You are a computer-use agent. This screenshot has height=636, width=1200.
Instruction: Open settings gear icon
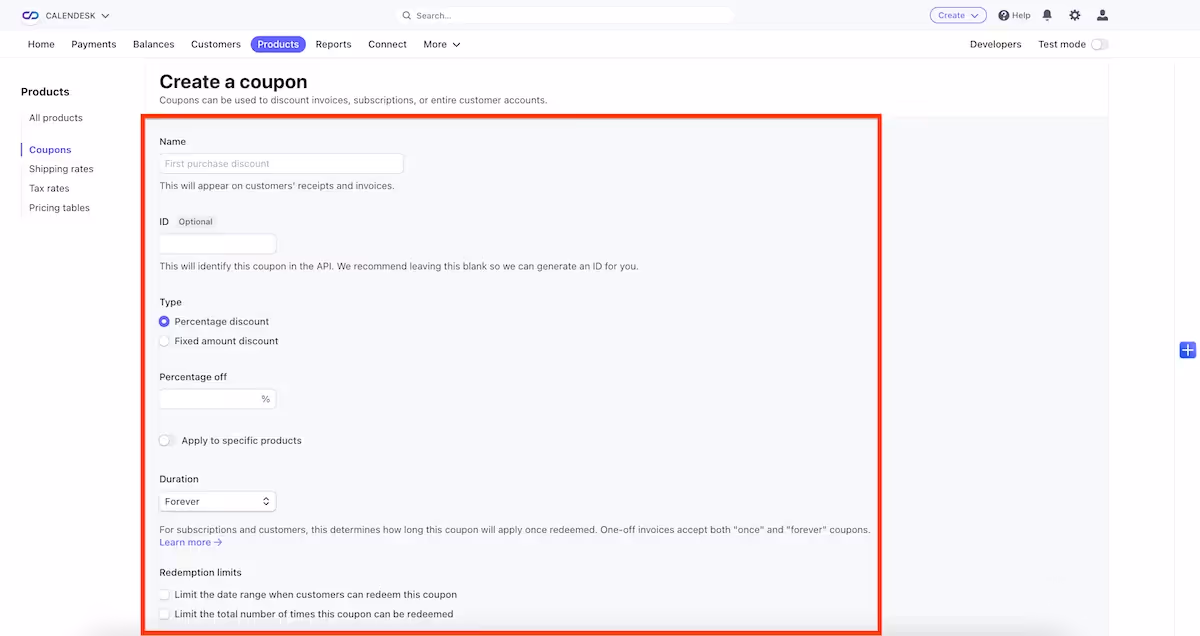tap(1075, 16)
